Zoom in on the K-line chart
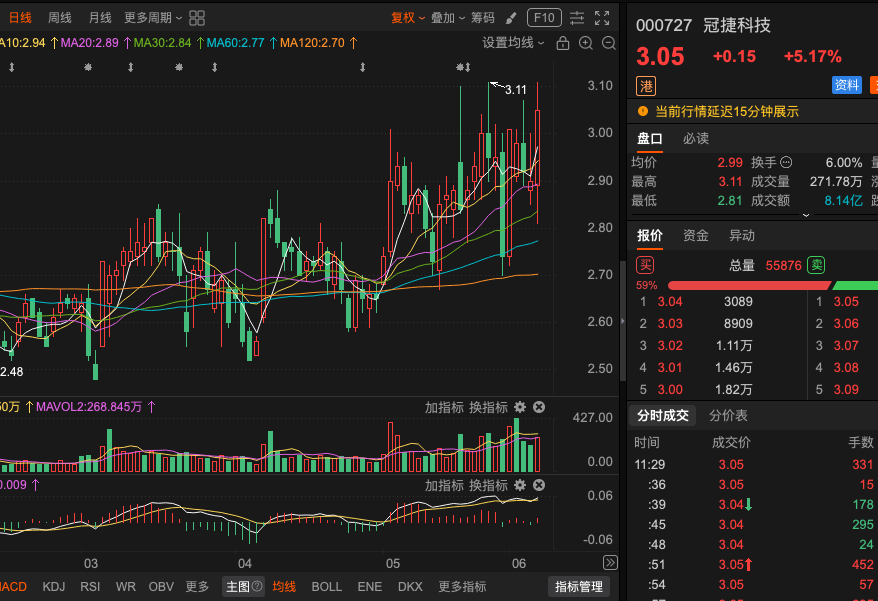878x601 pixels. [586, 43]
